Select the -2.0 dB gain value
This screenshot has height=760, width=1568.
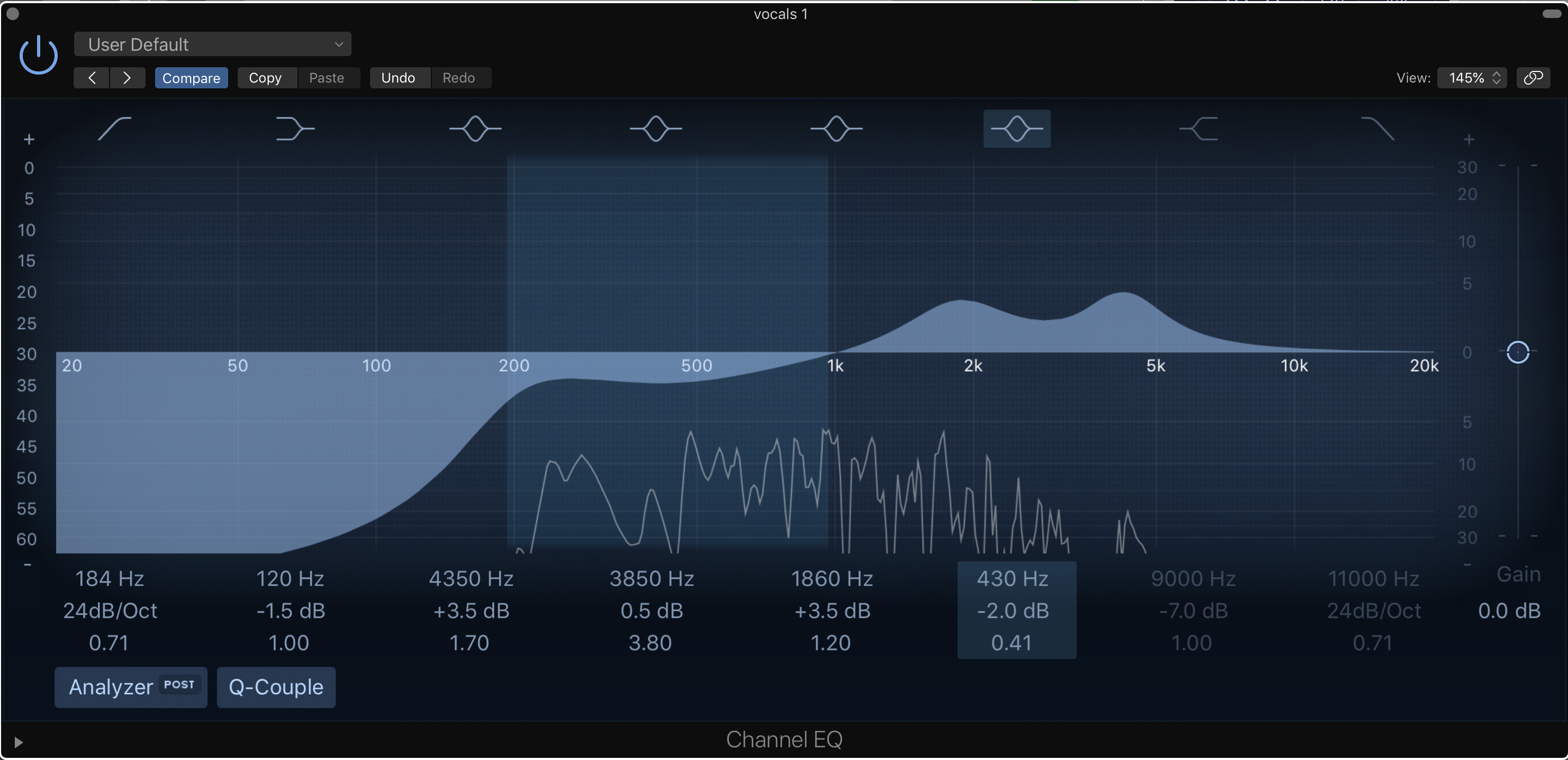pos(1013,610)
